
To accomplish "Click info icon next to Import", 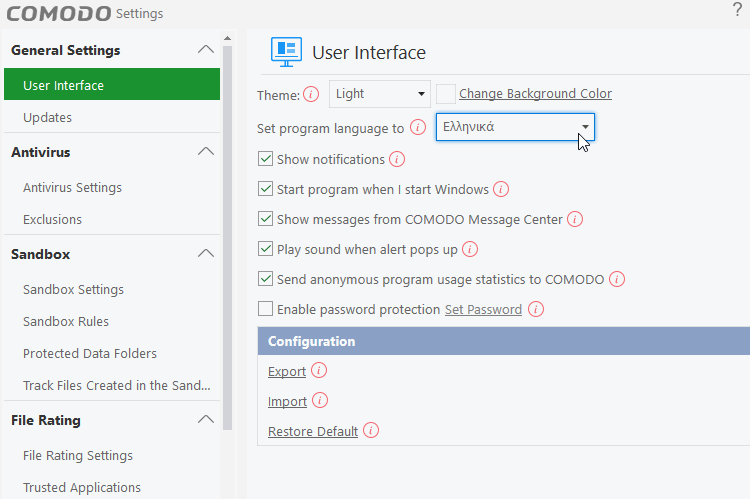I will point(320,400).
